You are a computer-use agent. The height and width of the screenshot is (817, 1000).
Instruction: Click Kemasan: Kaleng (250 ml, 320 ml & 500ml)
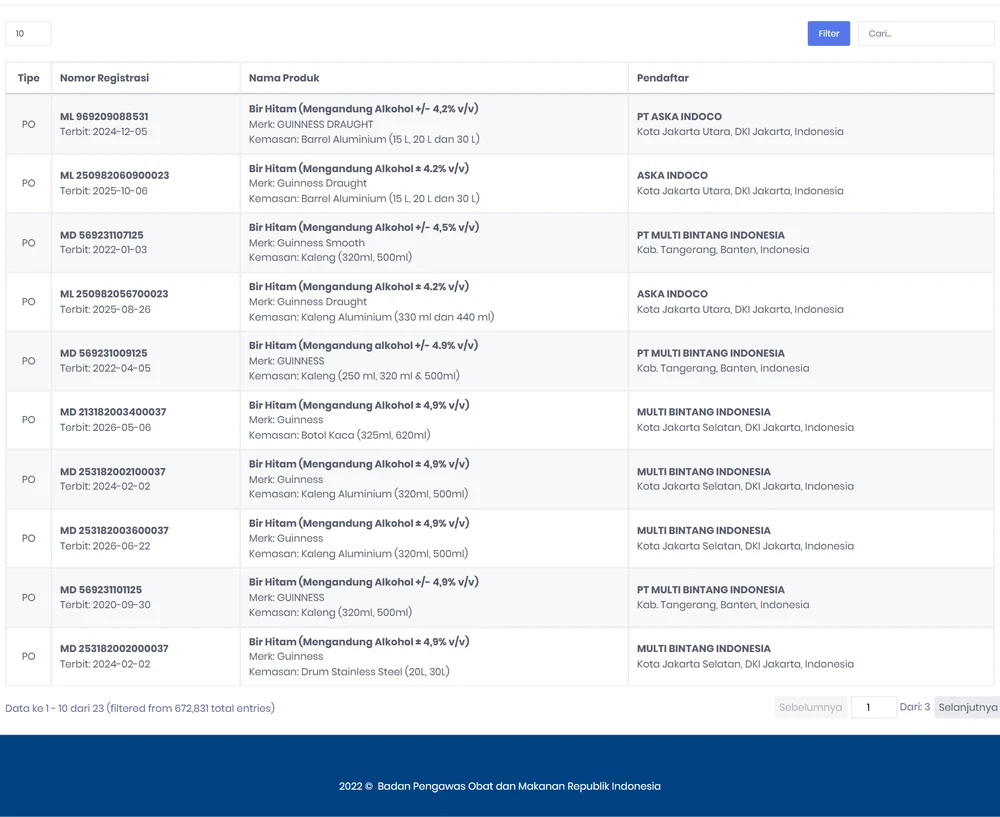(x=354, y=376)
